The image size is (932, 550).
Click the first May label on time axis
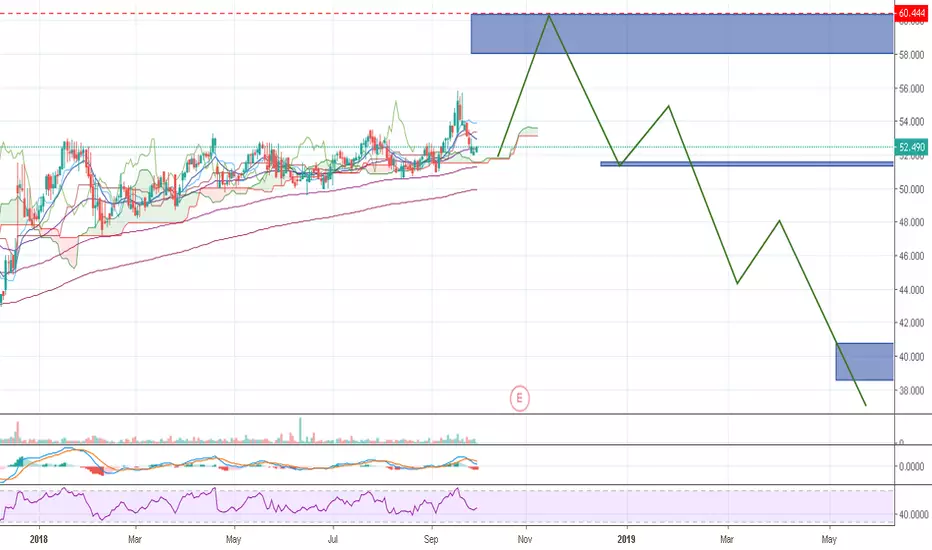(234, 539)
